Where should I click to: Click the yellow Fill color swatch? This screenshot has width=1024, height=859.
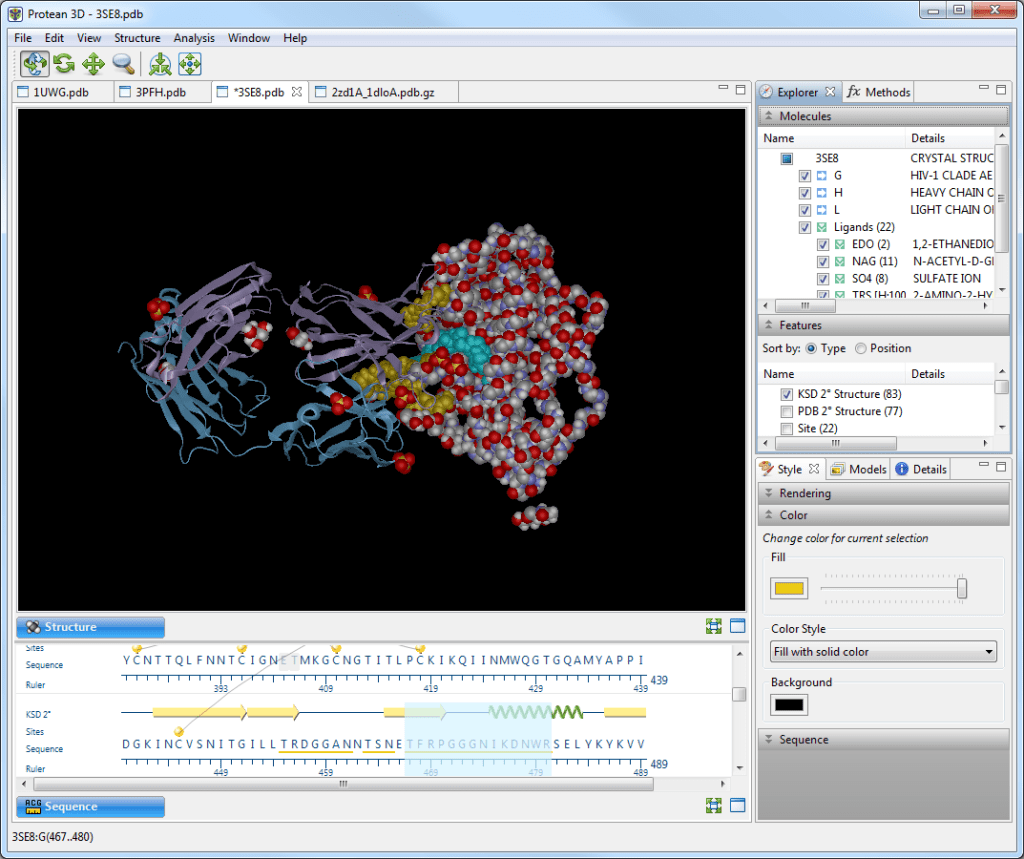(x=789, y=588)
